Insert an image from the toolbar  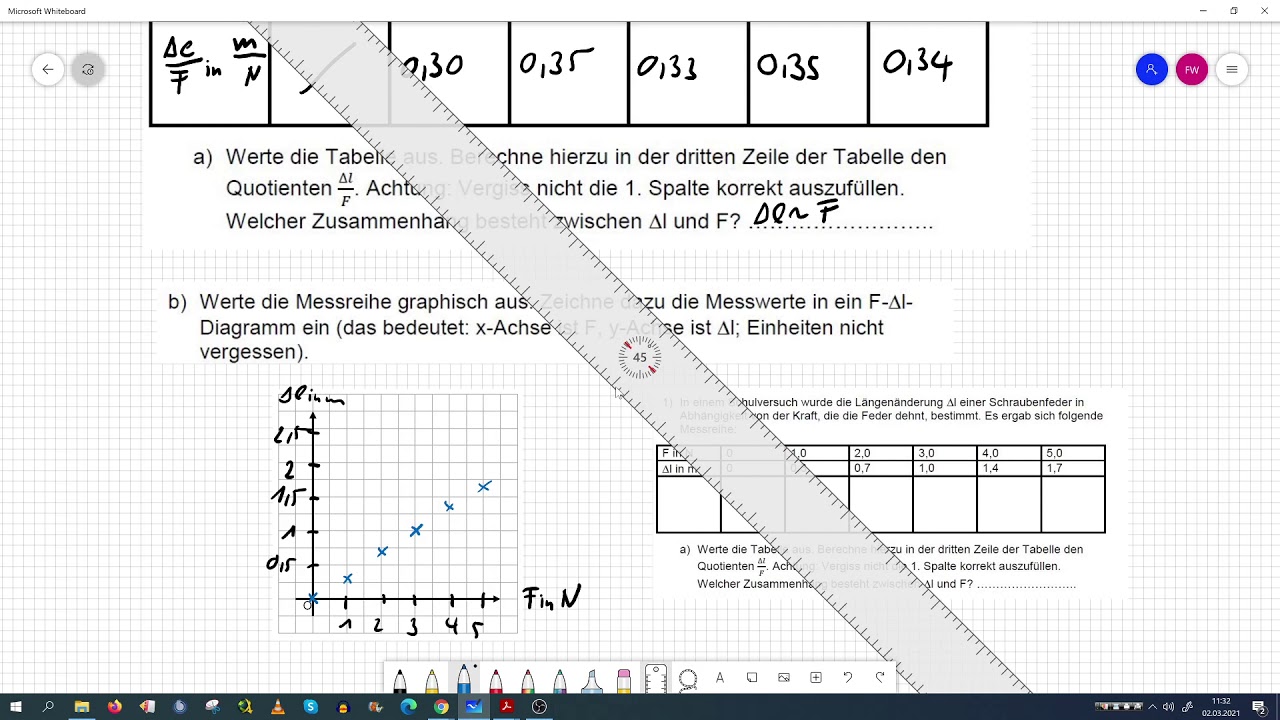[784, 678]
